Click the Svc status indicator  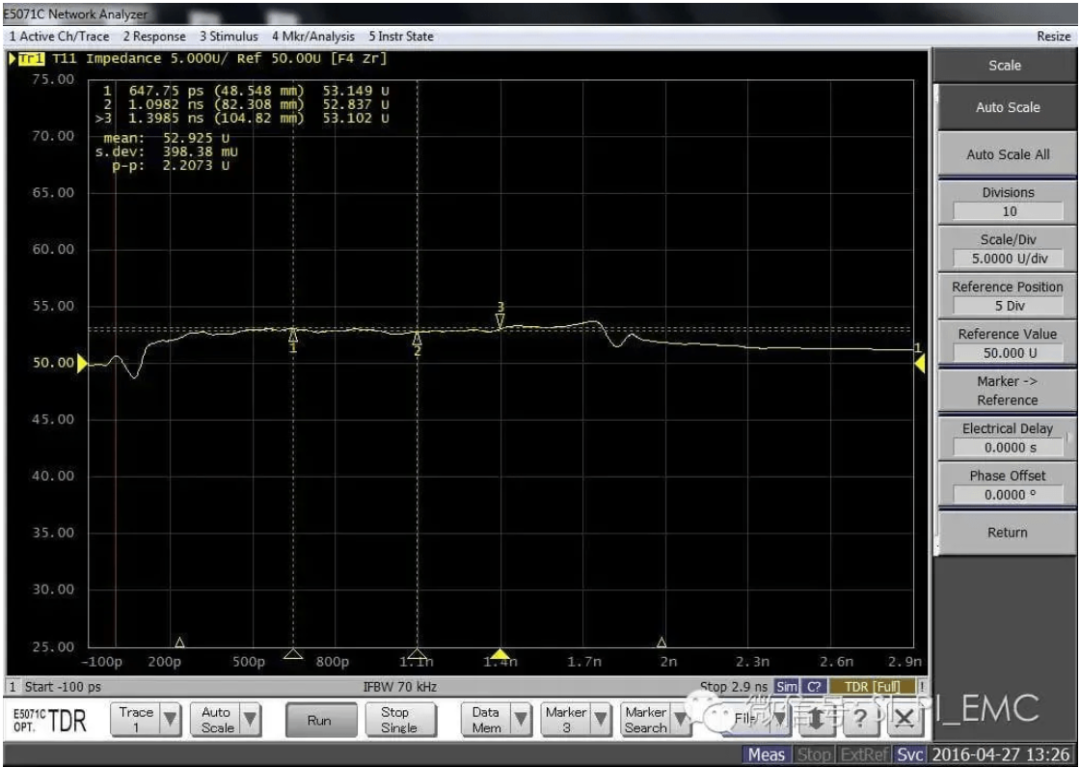(x=909, y=755)
